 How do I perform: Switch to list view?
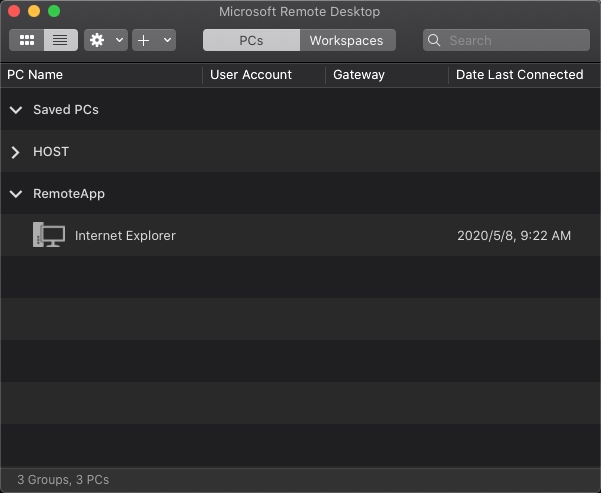click(61, 40)
